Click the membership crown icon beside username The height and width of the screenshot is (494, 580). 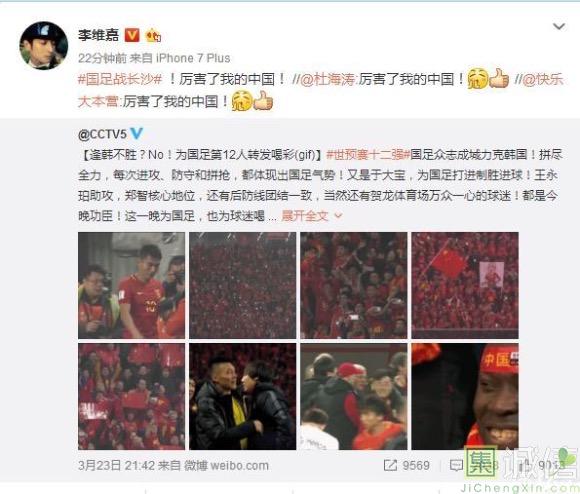153,35
